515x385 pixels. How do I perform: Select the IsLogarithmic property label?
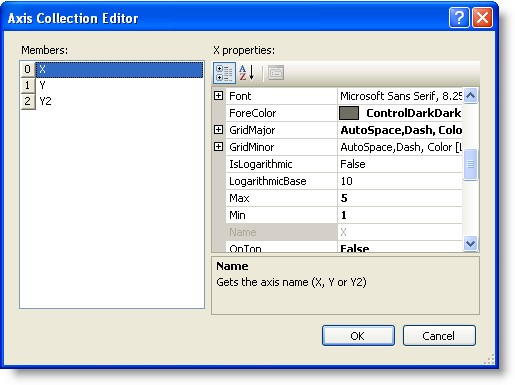pos(261,164)
